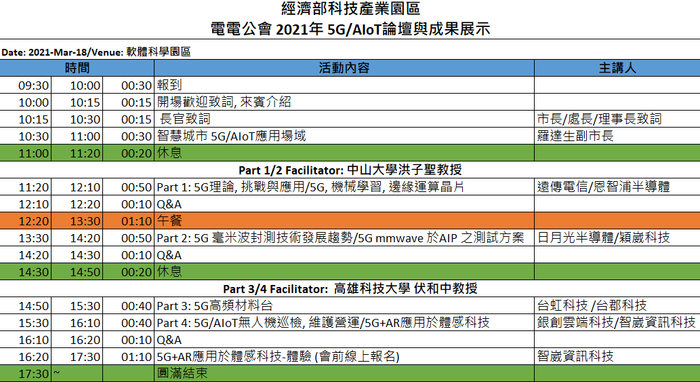Click the Part 1/2 Facilitator heading row

click(350, 170)
